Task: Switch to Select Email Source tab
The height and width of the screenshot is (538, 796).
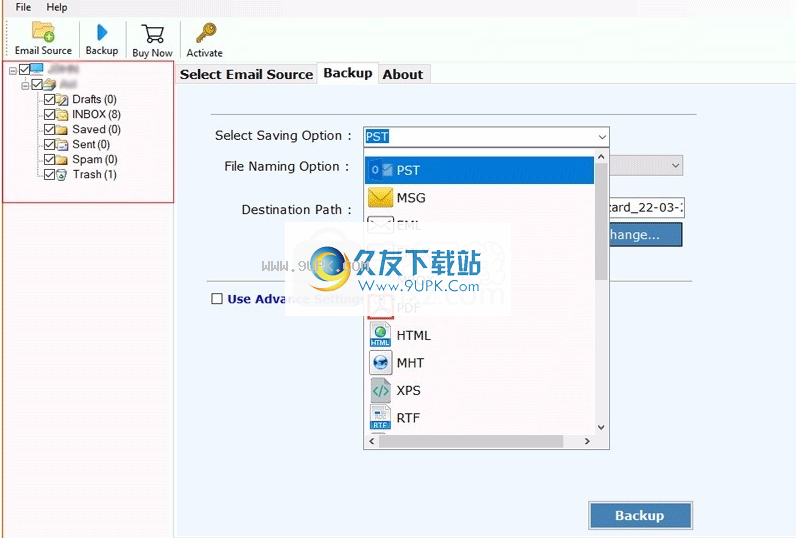Action: pyautogui.click(x=246, y=74)
